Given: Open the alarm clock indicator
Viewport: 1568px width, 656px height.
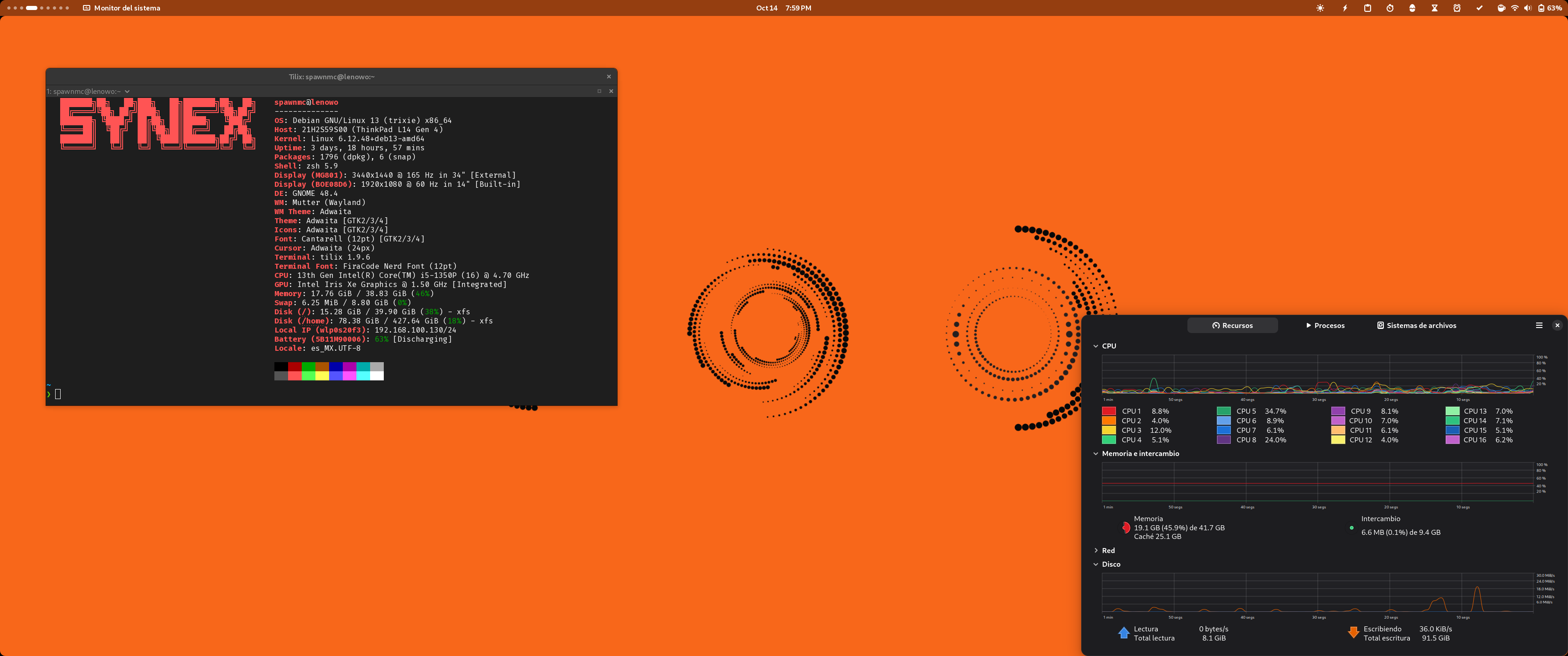Looking at the screenshot, I should (1457, 8).
